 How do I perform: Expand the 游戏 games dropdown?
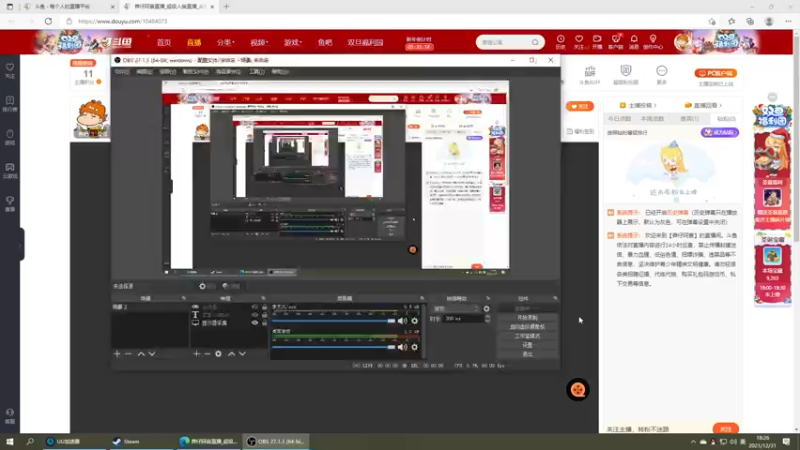pyautogui.click(x=292, y=42)
